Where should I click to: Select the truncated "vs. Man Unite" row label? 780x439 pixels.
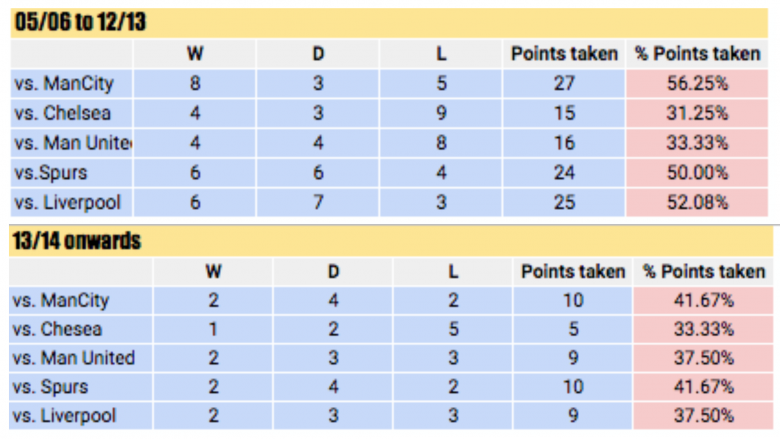tap(74, 143)
